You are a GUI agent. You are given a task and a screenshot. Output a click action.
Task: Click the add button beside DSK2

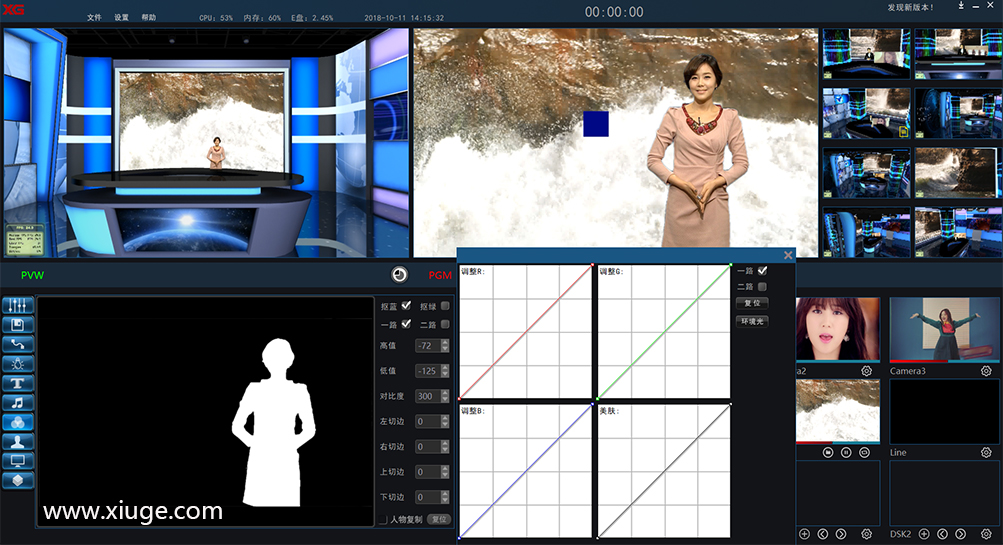[x=924, y=534]
